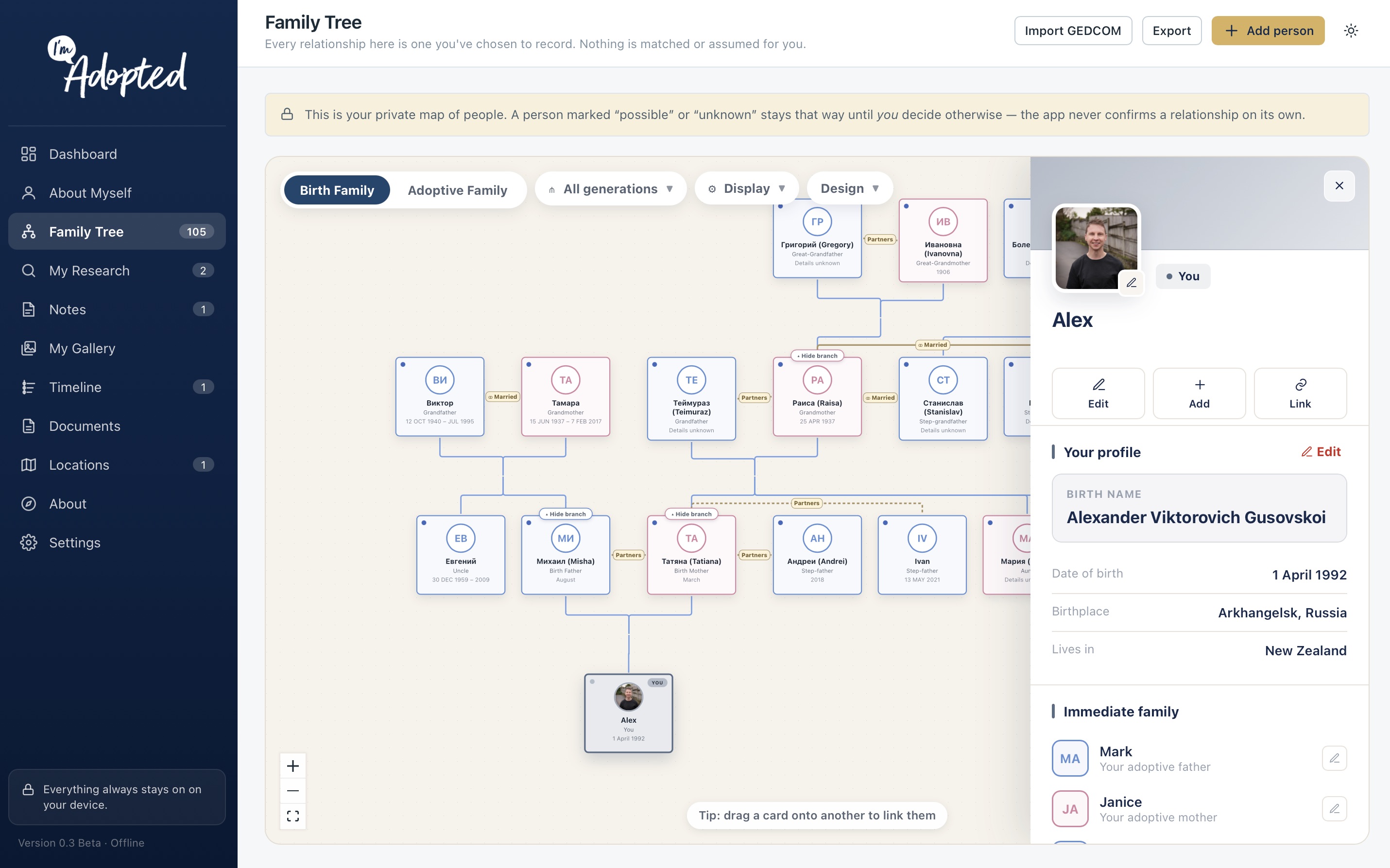
Task: Click Alex's profile photo
Action: click(1096, 247)
